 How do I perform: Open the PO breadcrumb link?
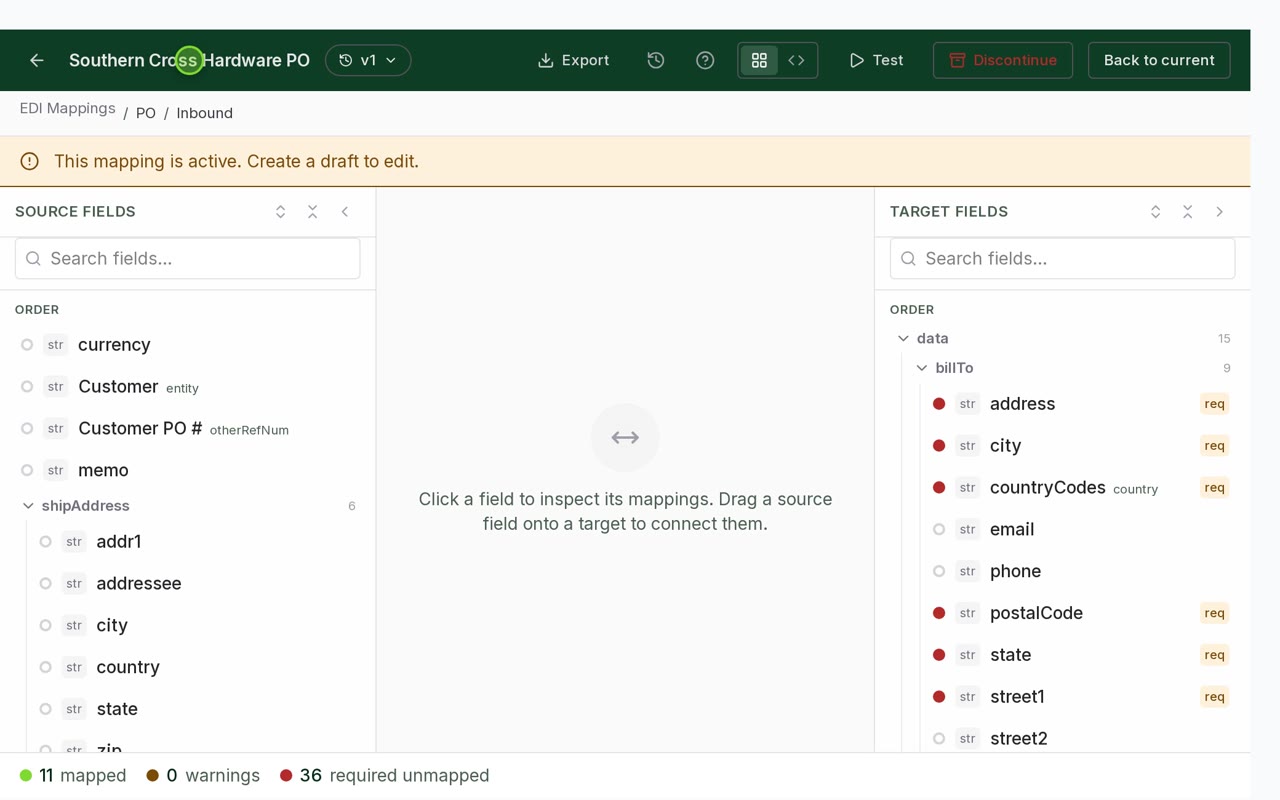click(146, 113)
